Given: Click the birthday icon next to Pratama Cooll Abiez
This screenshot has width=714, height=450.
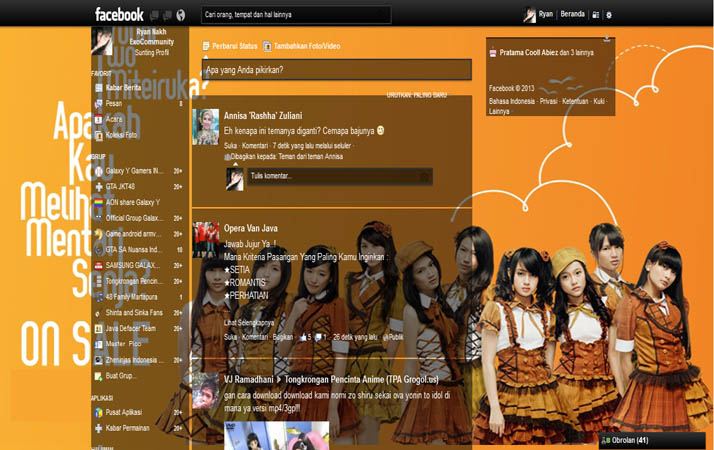Looking at the screenshot, I should [493, 52].
